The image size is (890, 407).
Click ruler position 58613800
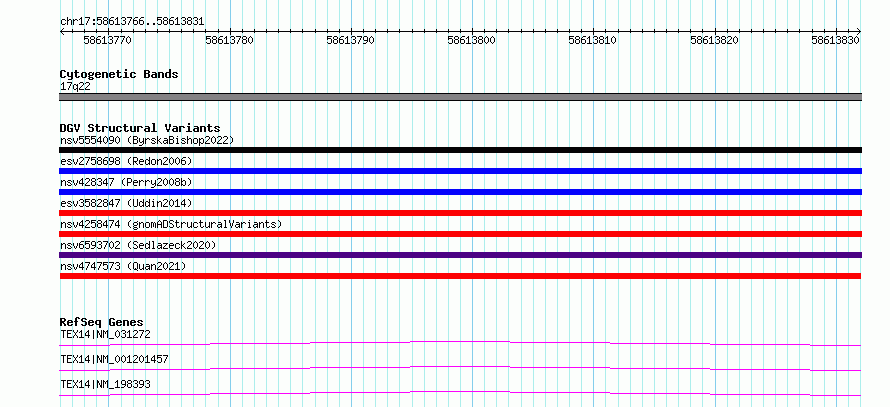[472, 41]
